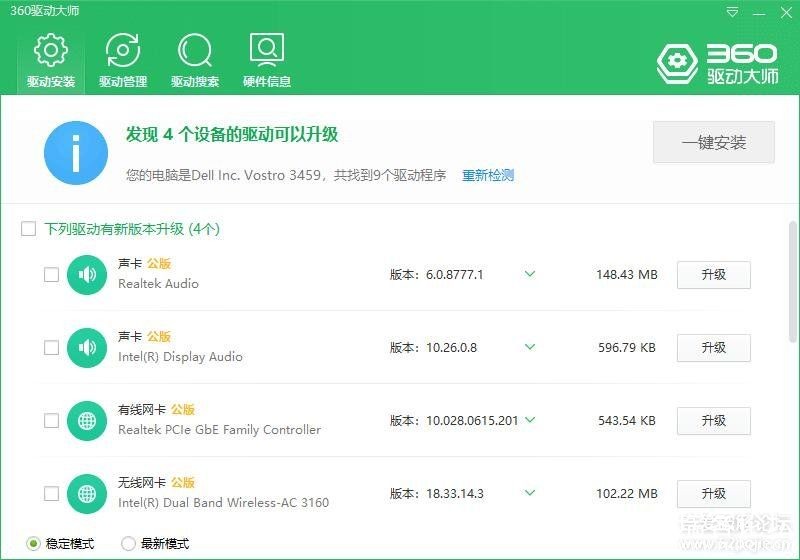
Task: Click the Intel(R) Dual Band Wireless-AC 3160 name
Action: (223, 503)
